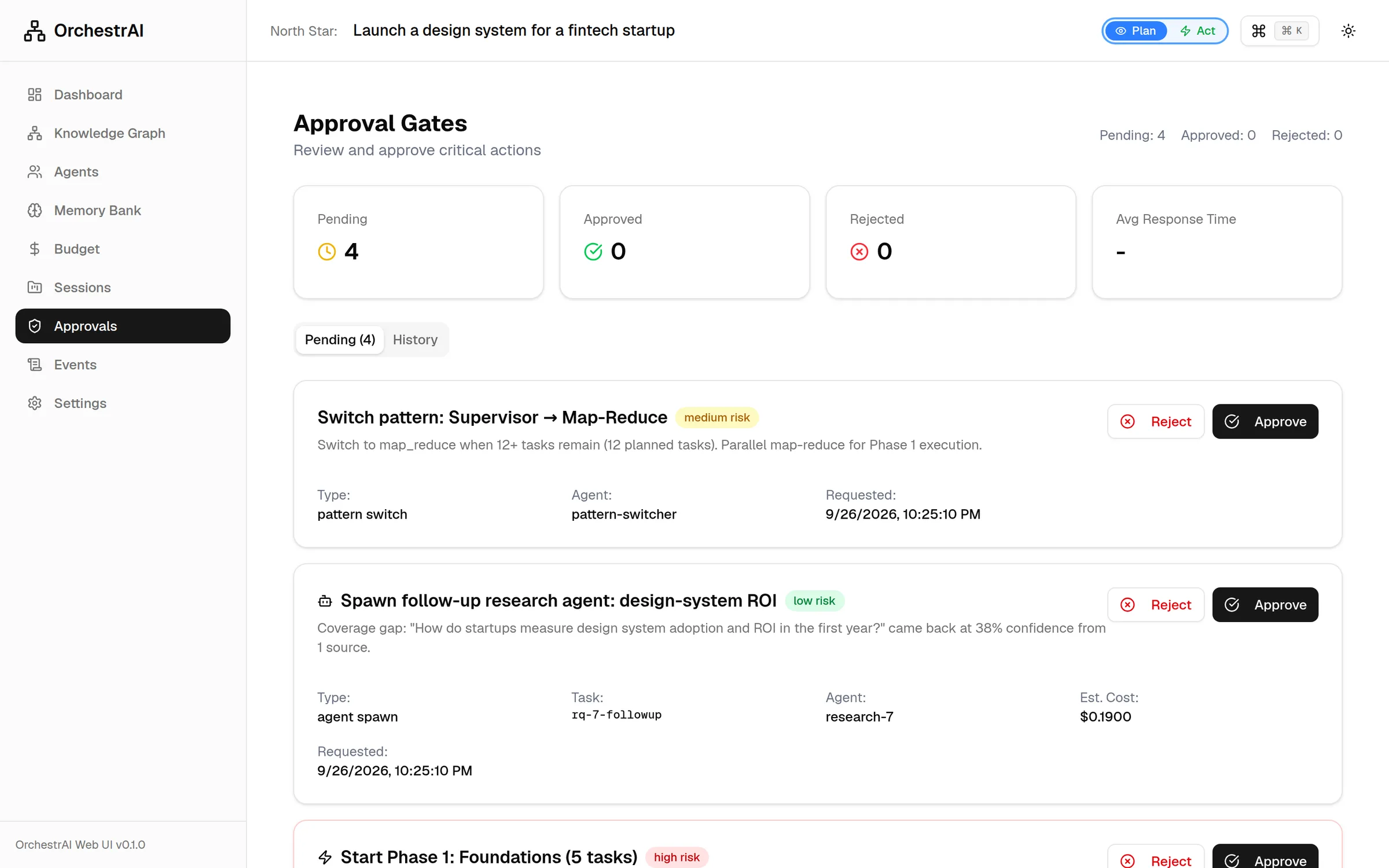Click the Sessions folder icon
Image resolution: width=1389 pixels, height=868 pixels.
(x=35, y=288)
